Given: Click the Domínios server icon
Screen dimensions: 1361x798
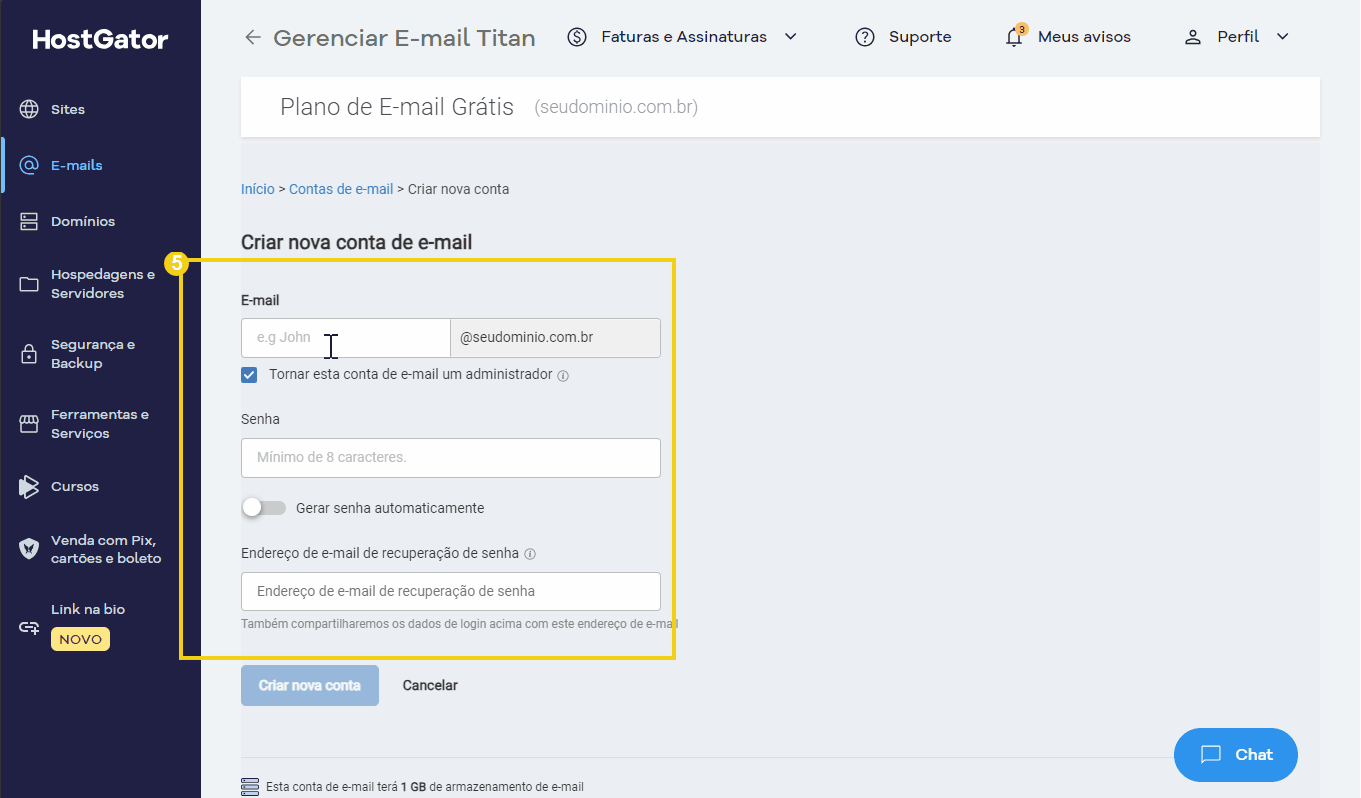Looking at the screenshot, I should pyautogui.click(x=29, y=221).
